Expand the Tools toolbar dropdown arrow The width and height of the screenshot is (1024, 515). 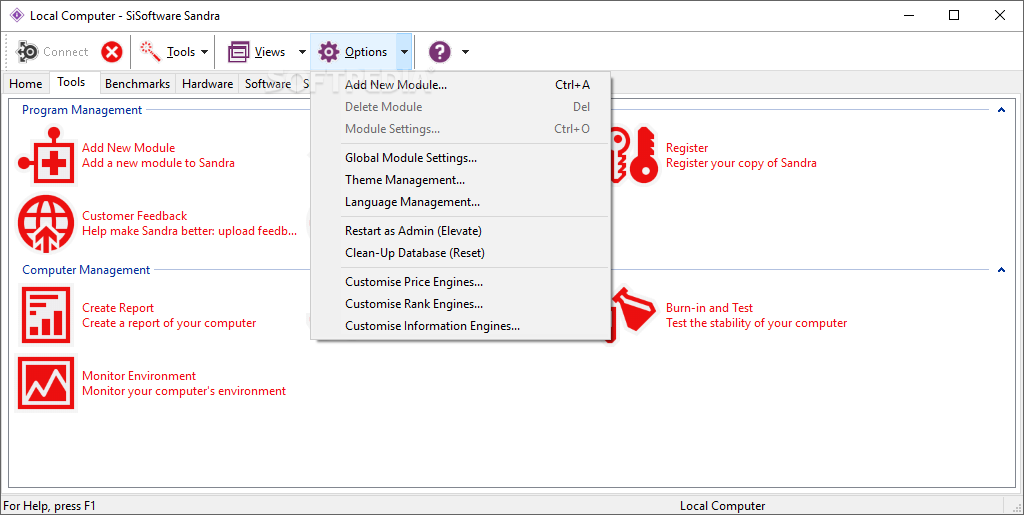click(204, 52)
